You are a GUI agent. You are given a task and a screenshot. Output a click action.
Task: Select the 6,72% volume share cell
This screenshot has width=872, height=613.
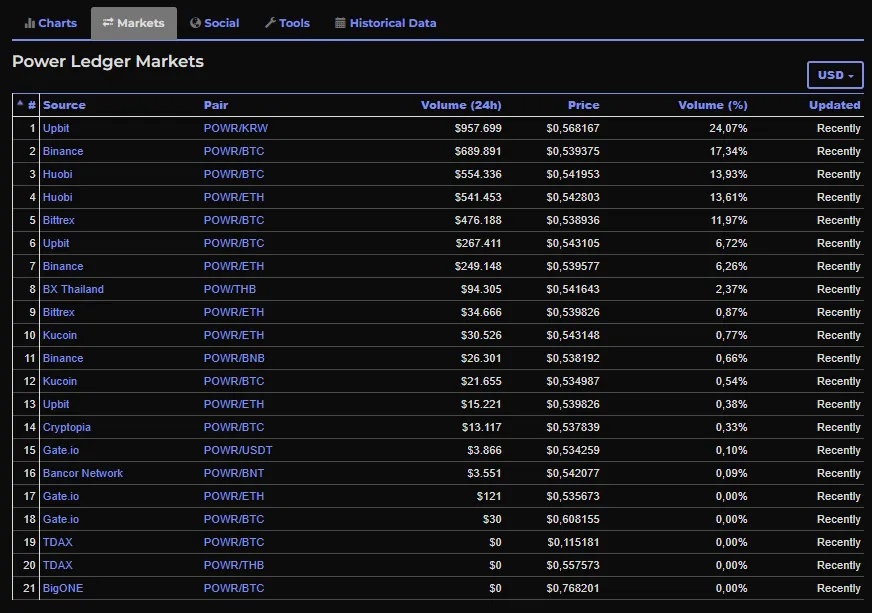click(731, 243)
